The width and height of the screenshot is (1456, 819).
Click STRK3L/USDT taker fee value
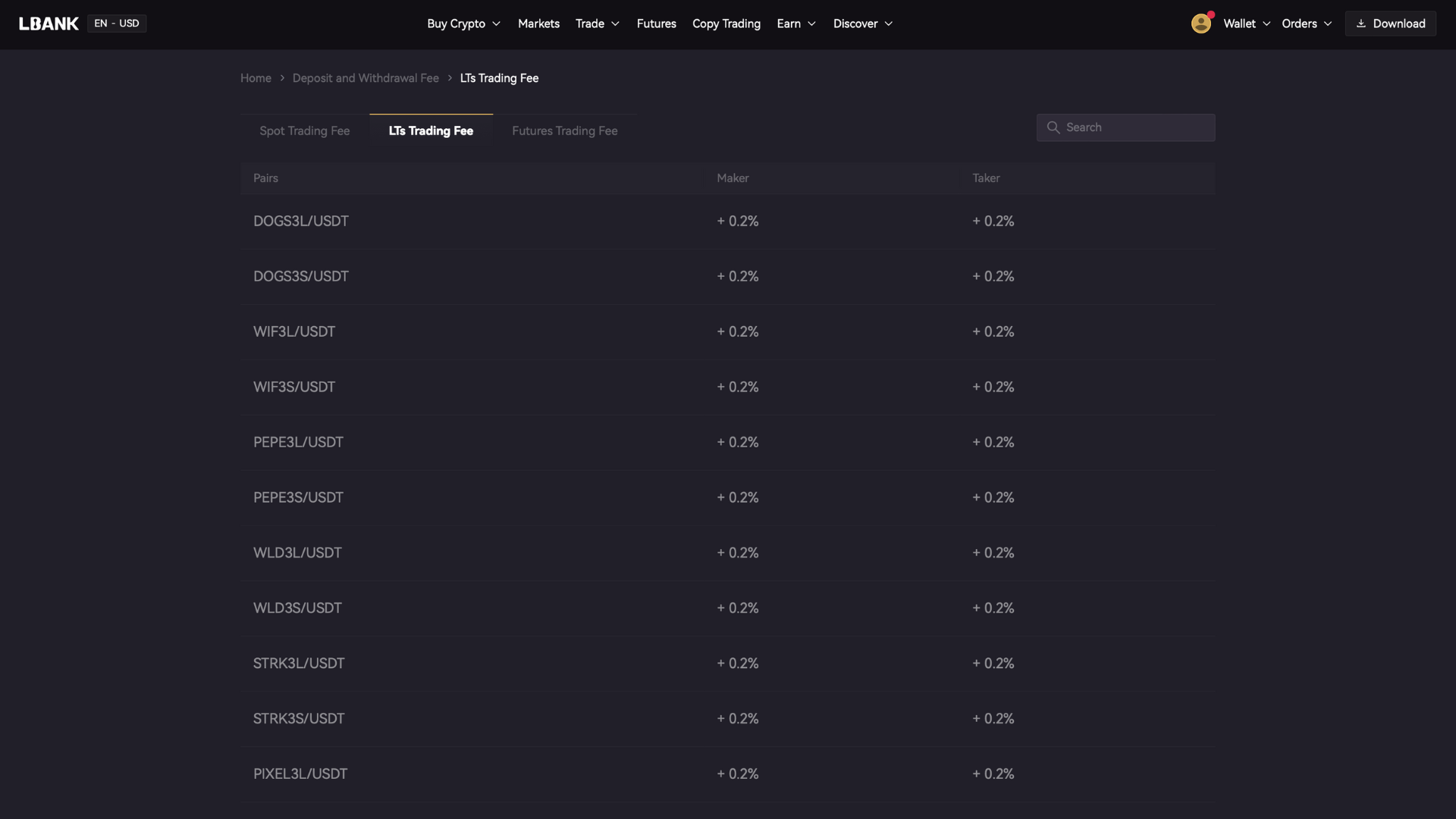[x=993, y=664]
